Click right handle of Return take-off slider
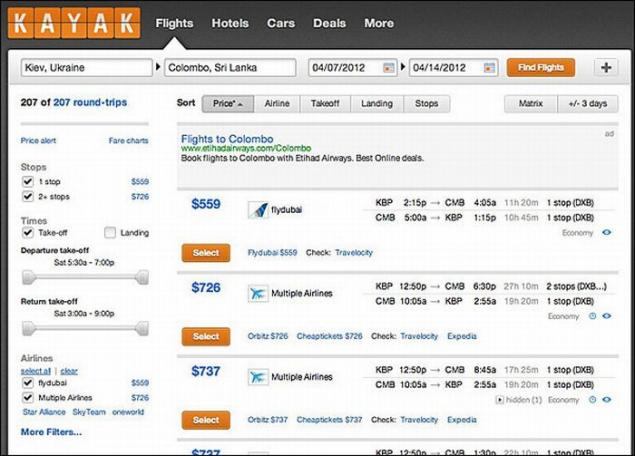This screenshot has width=635, height=456. coord(142,328)
